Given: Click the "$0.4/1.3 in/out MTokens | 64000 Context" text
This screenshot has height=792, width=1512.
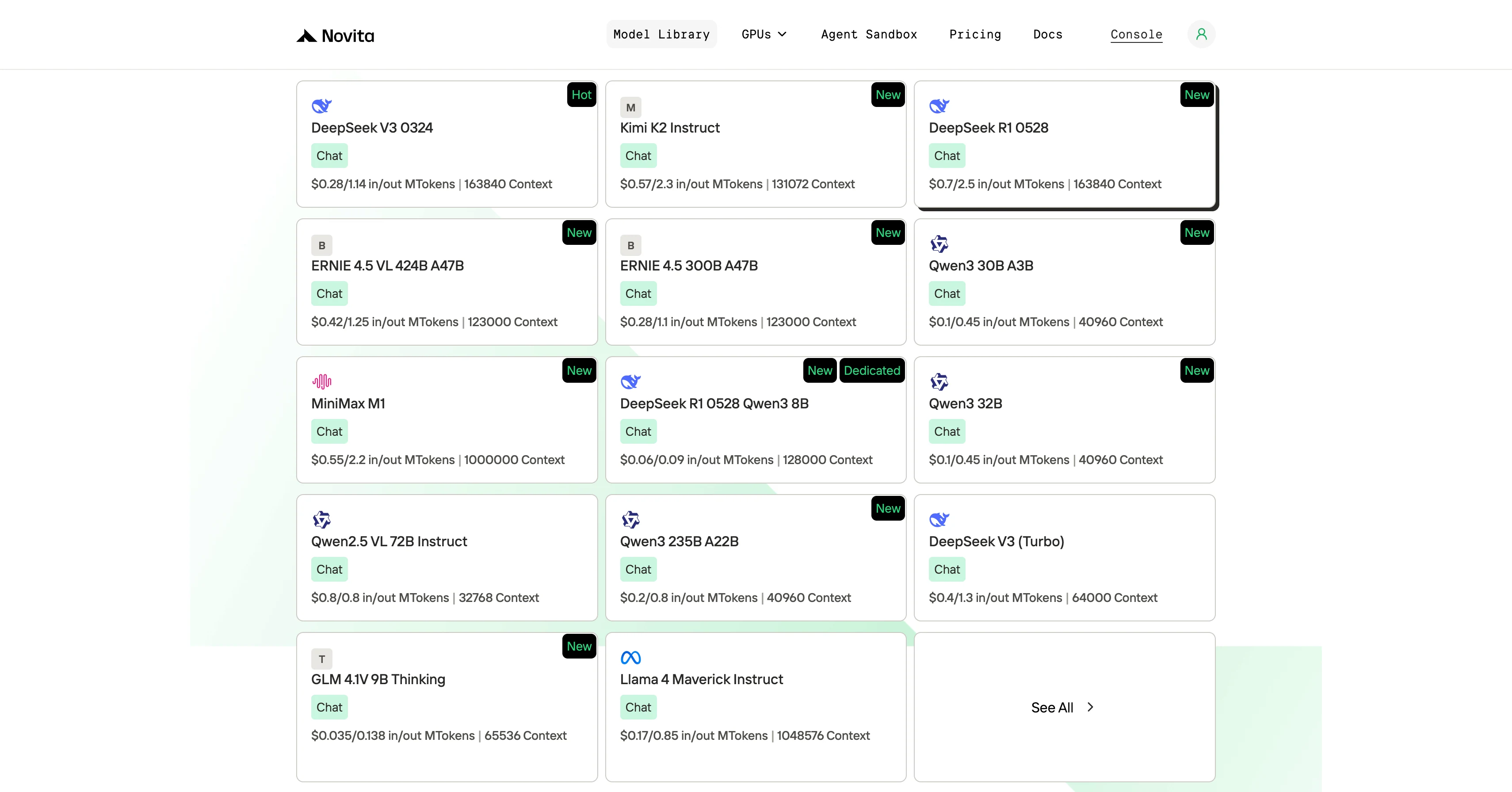Looking at the screenshot, I should [1043, 598].
